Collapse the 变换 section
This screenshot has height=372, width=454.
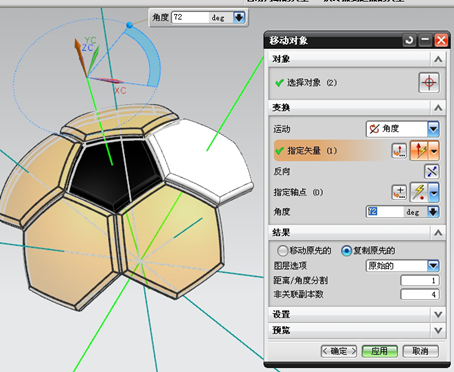tap(438, 108)
